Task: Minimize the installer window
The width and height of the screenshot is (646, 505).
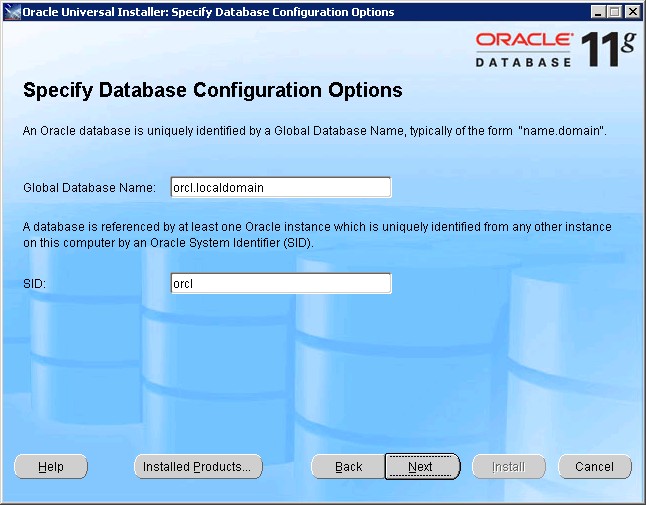Action: tap(598, 12)
